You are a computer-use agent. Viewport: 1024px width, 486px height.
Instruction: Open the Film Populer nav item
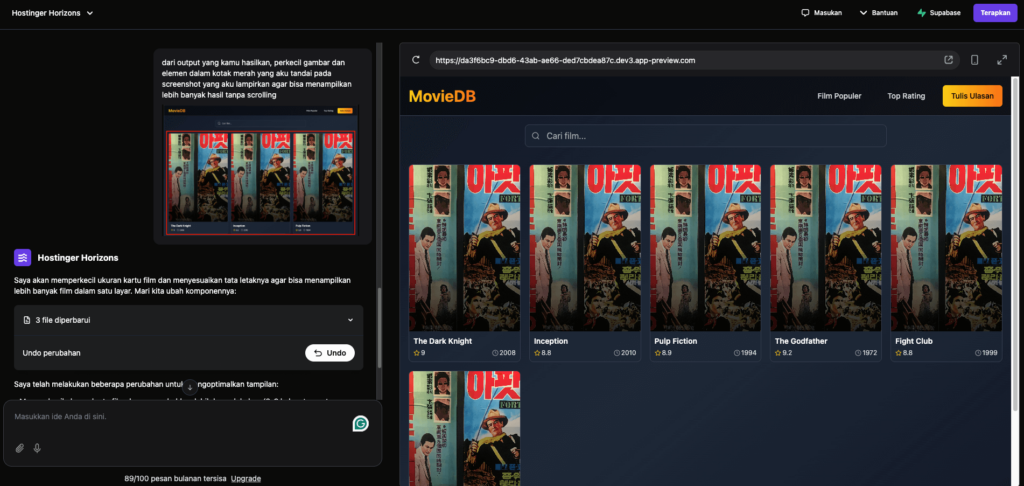pyautogui.click(x=839, y=96)
